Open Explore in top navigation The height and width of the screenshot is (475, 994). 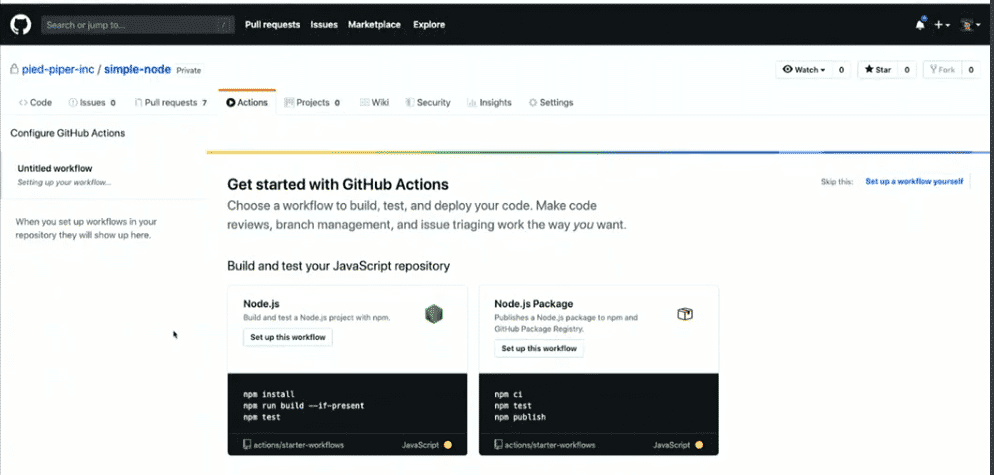pyautogui.click(x=429, y=25)
